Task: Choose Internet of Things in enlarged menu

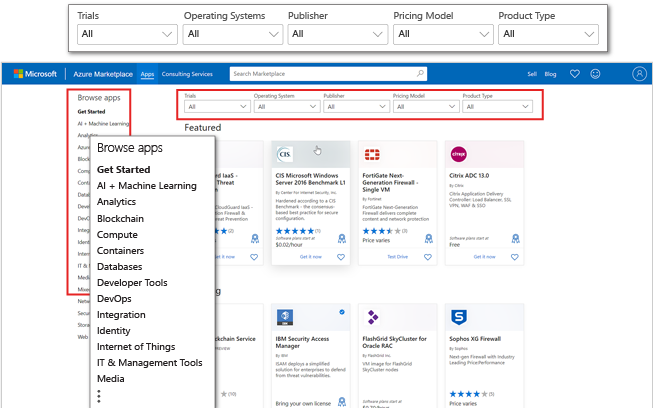Action: pos(136,347)
